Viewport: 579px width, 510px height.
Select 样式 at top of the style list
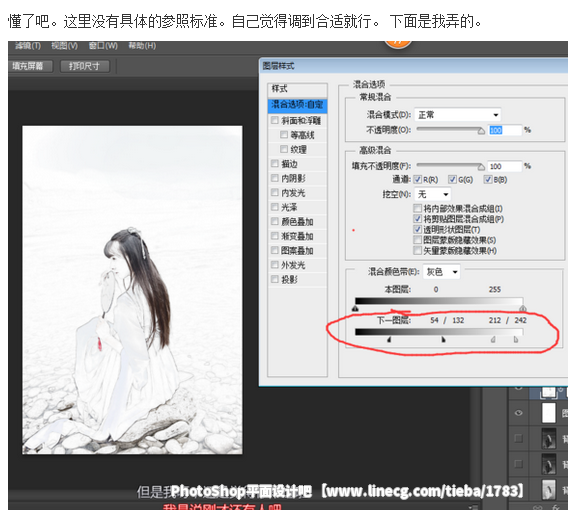(297, 89)
